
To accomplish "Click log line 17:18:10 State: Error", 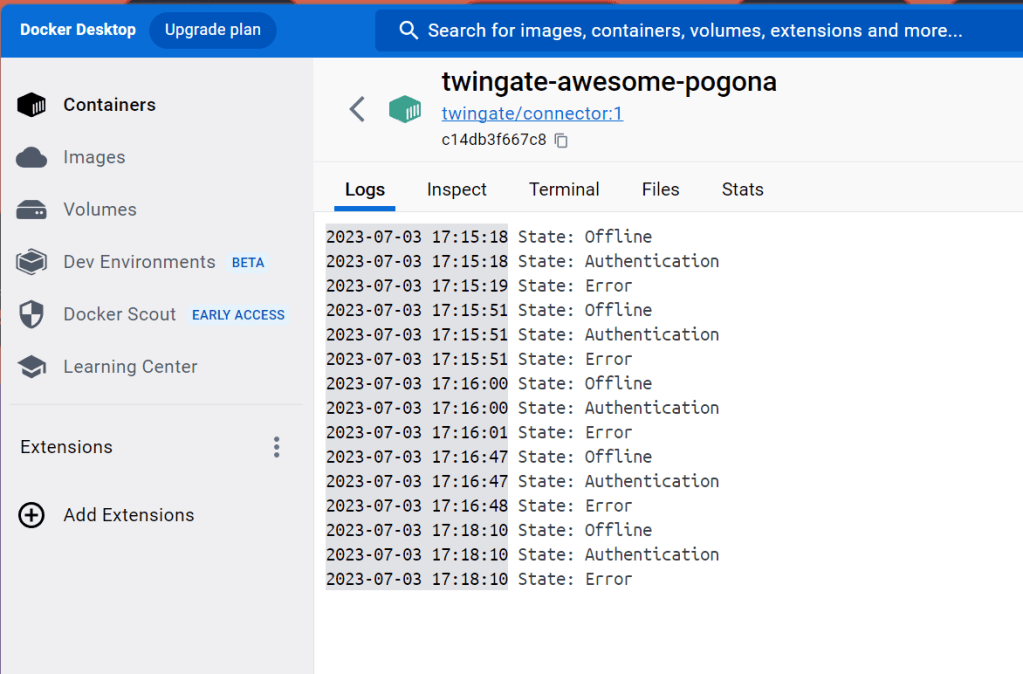I will pyautogui.click(x=479, y=579).
